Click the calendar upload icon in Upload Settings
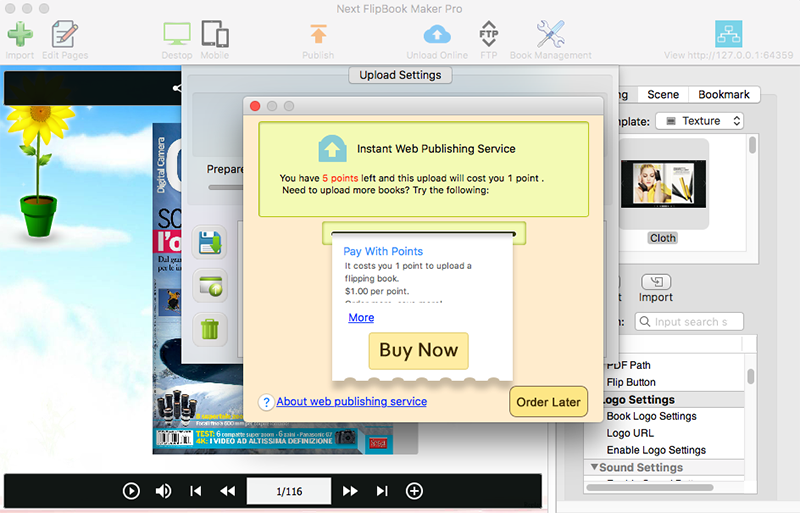The width and height of the screenshot is (800, 513). [x=210, y=286]
